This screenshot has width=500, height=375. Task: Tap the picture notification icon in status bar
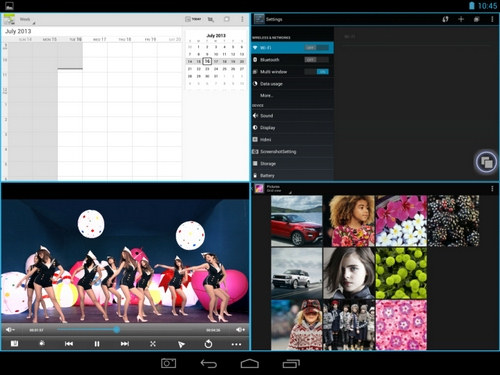(x=9, y=6)
